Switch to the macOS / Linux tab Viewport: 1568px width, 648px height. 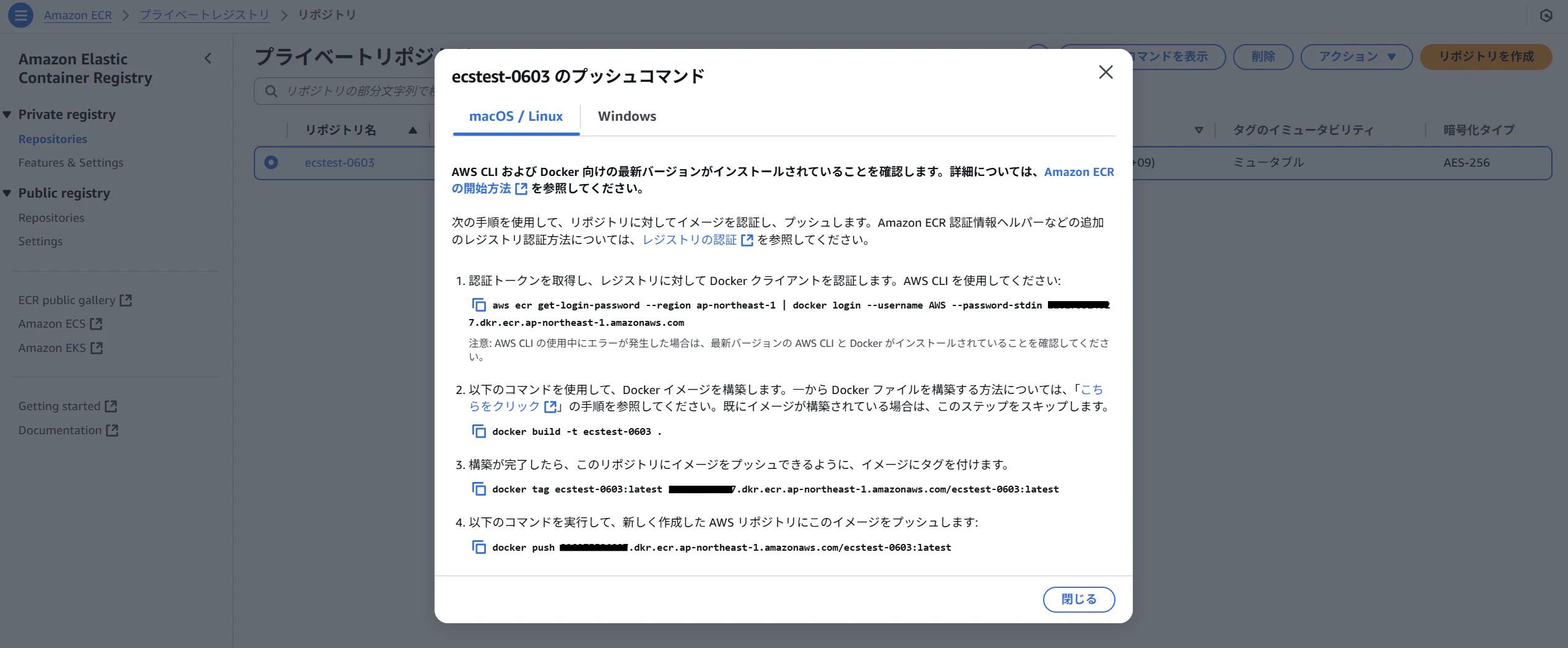(x=516, y=116)
